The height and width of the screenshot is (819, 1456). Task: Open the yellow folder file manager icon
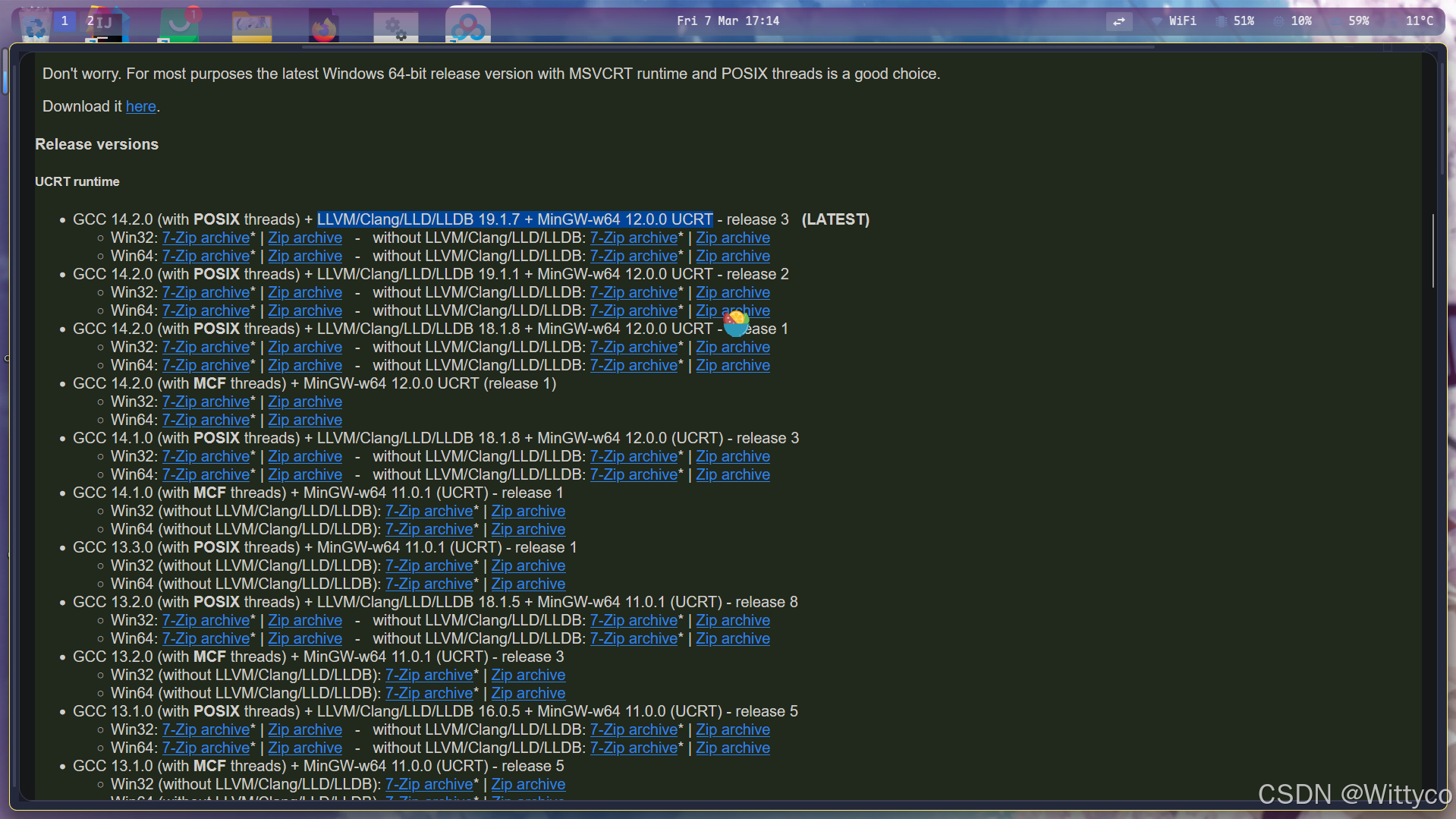252,25
